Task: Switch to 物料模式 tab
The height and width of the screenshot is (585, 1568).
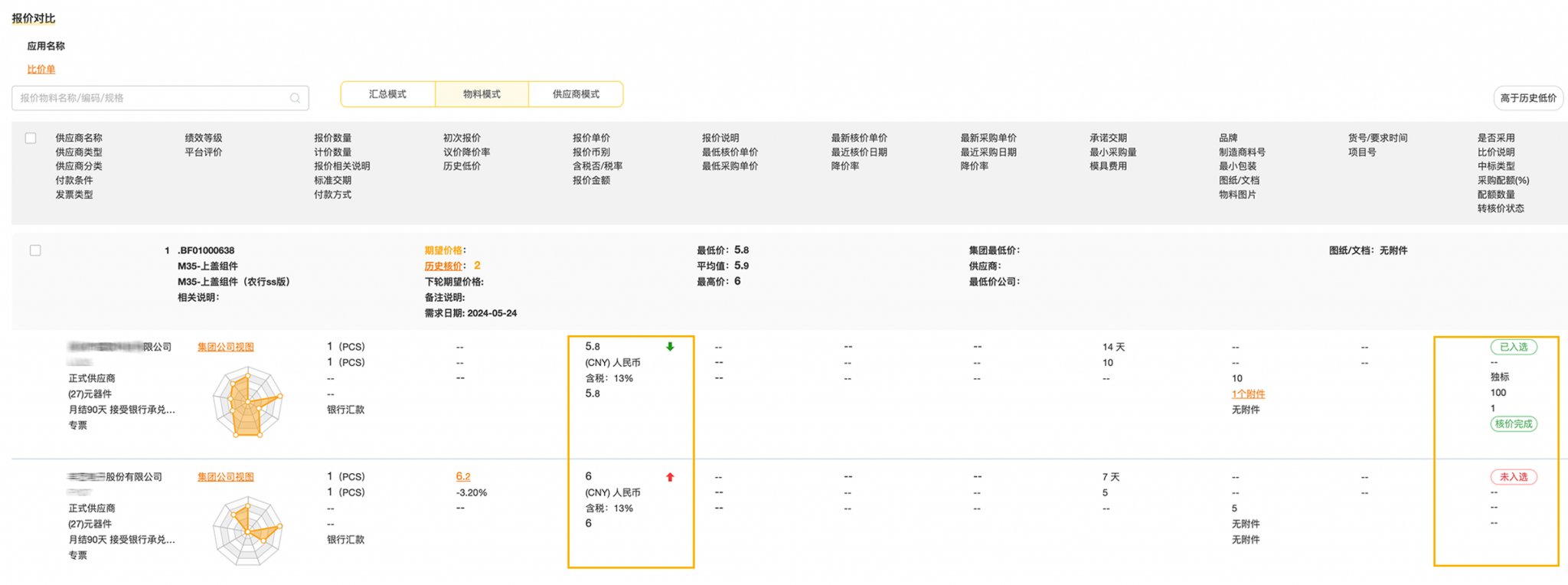Action: [482, 94]
